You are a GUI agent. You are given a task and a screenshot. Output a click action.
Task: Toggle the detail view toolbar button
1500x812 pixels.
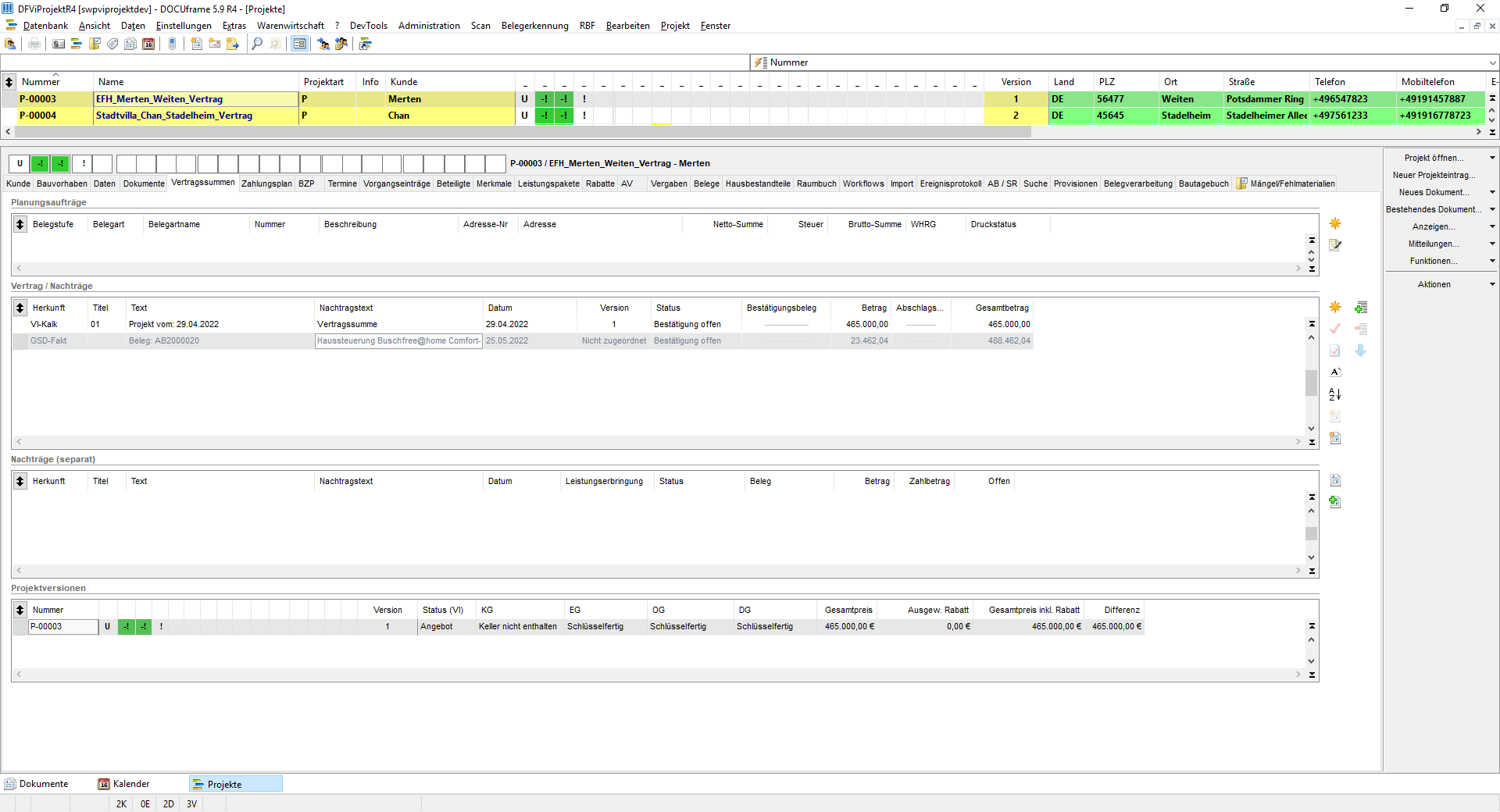coord(299,45)
